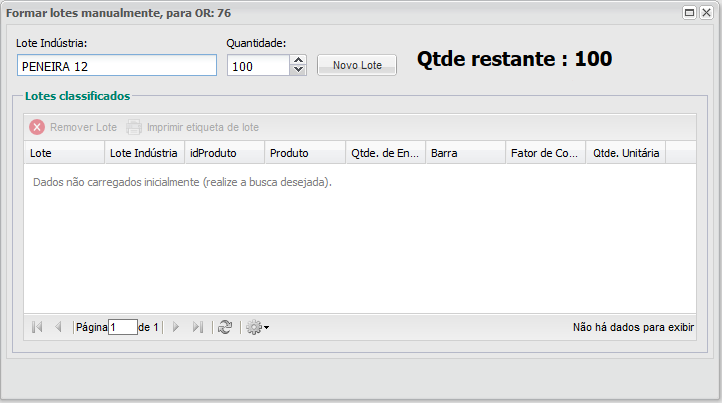The image size is (725, 408).
Task: Sort by the Produto column header
Action: click(305, 154)
